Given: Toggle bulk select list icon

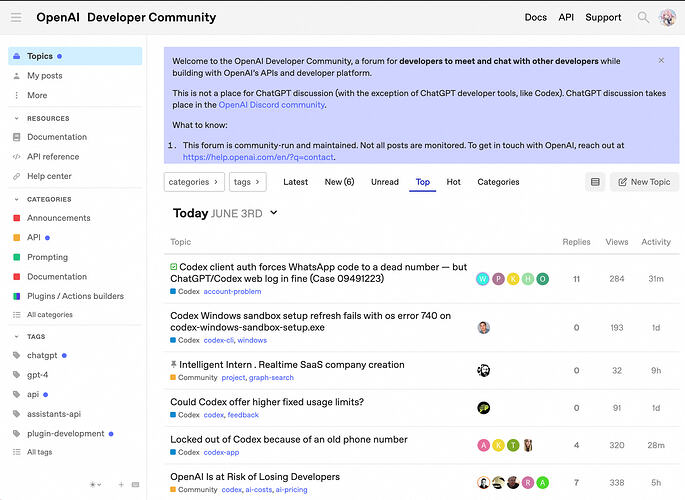Looking at the screenshot, I should coord(595,182).
